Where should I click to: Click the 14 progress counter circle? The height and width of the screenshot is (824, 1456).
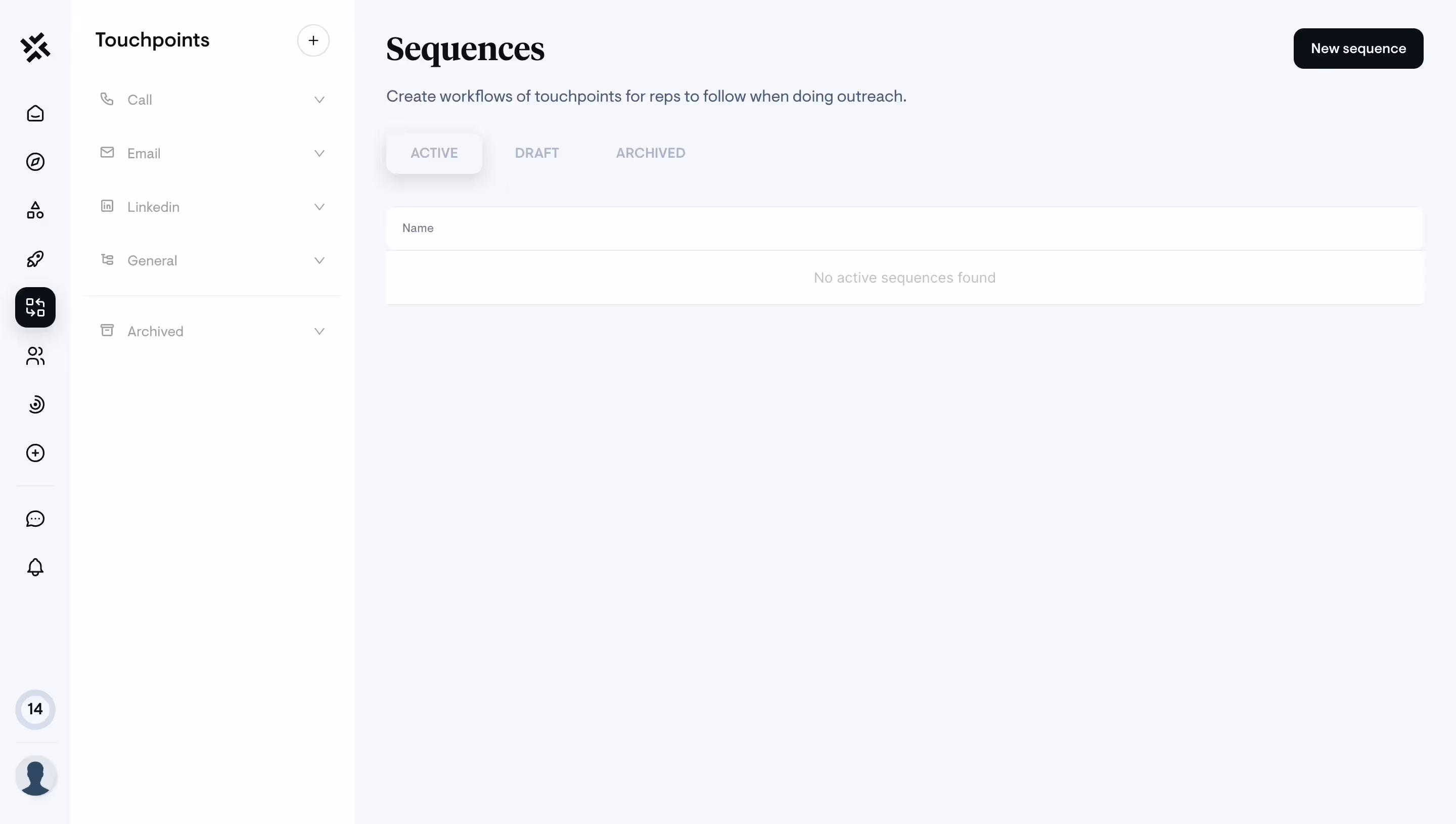click(x=35, y=709)
